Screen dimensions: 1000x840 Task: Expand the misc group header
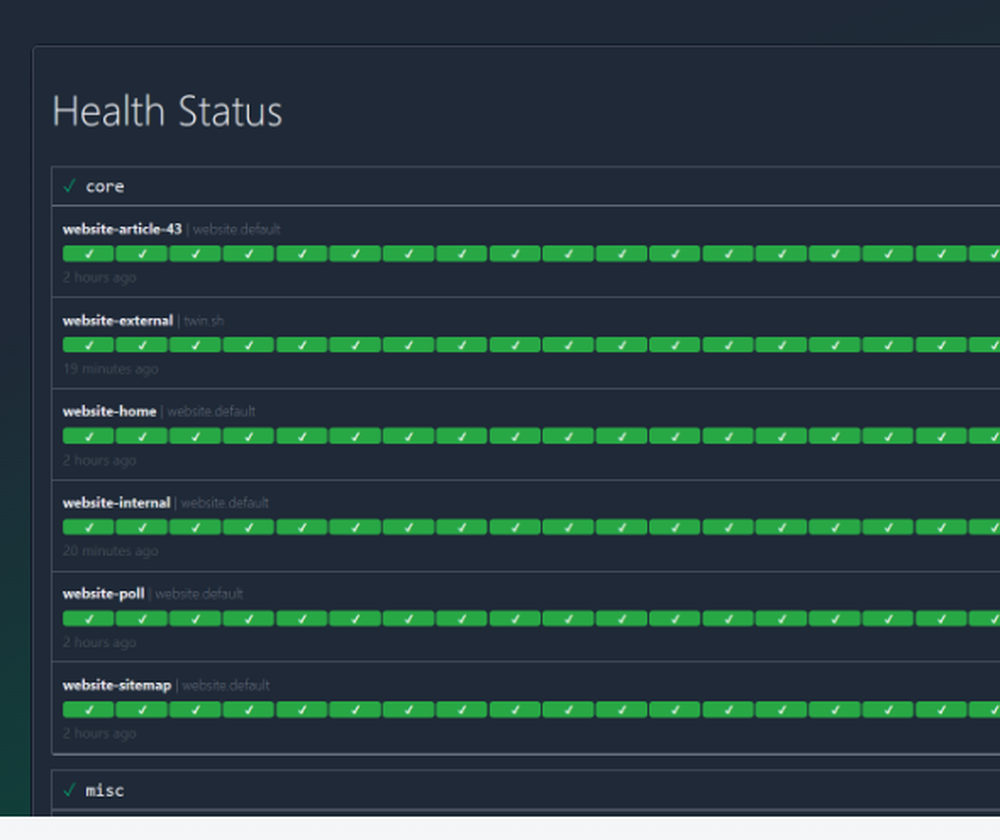pos(526,790)
